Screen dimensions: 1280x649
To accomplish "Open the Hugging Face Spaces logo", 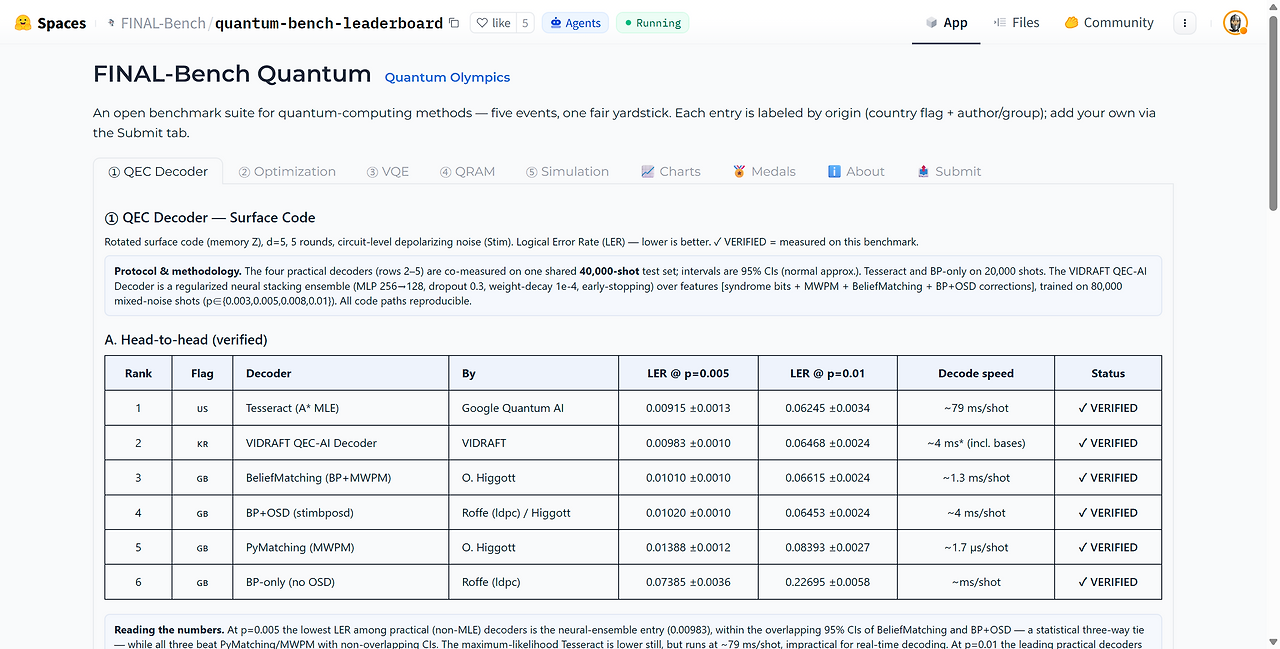I will 50,23.
